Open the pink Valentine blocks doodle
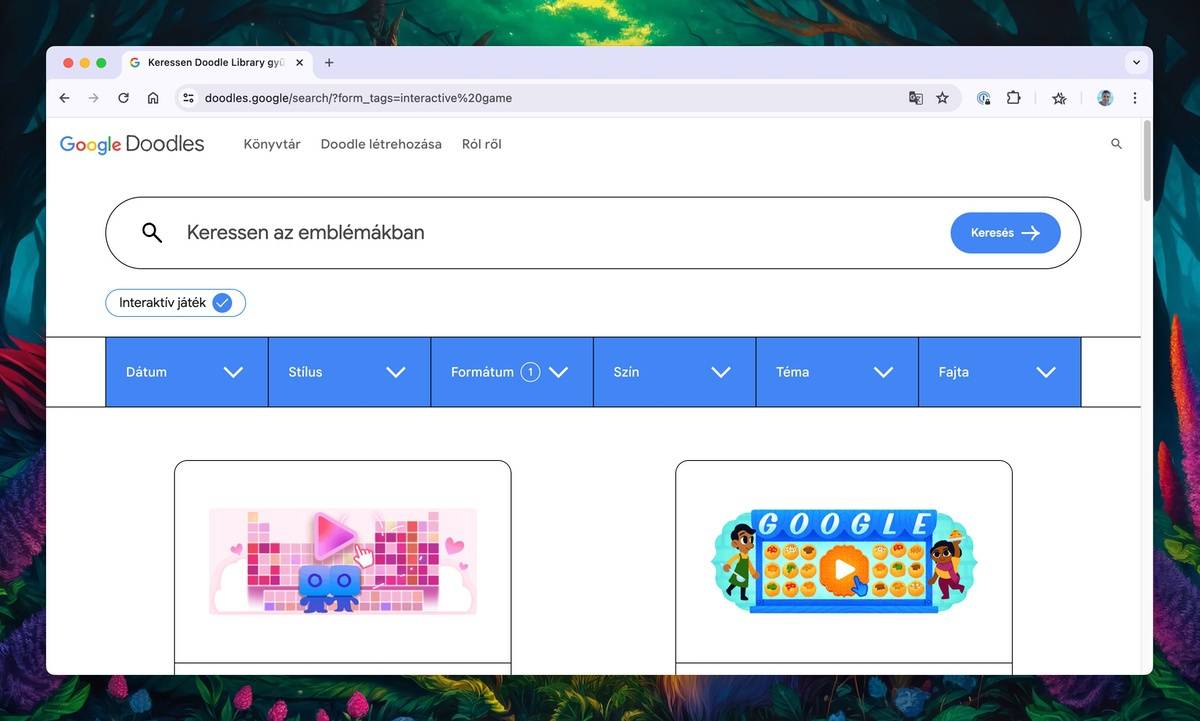 pyautogui.click(x=343, y=561)
